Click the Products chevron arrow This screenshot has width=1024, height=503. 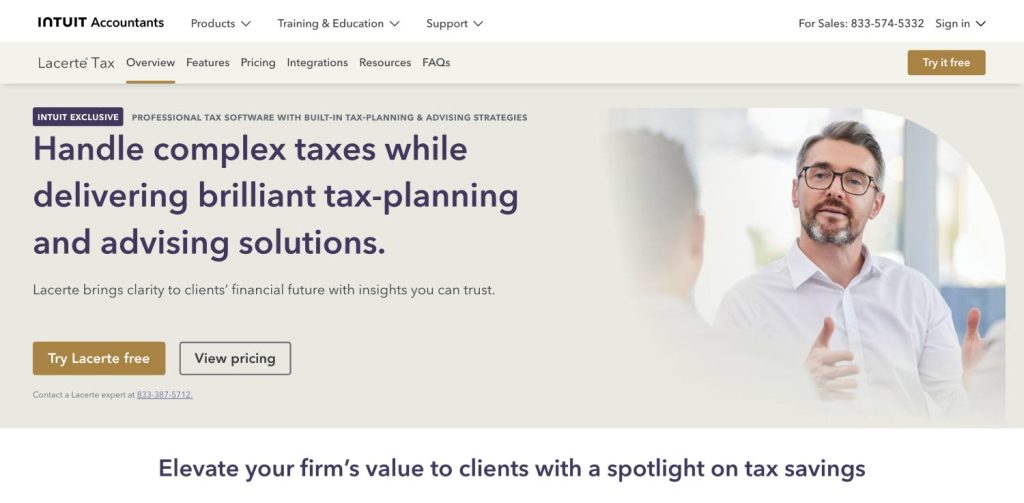(x=246, y=23)
